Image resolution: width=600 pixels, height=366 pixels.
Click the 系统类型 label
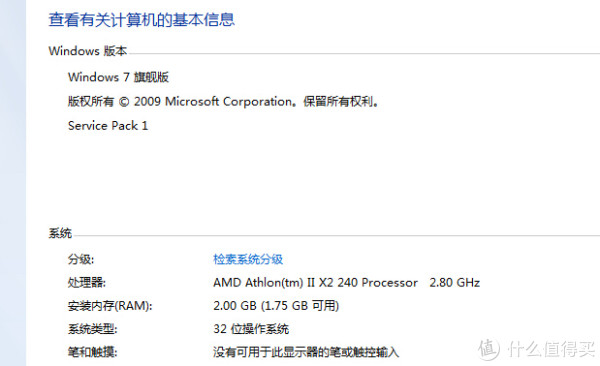92,329
